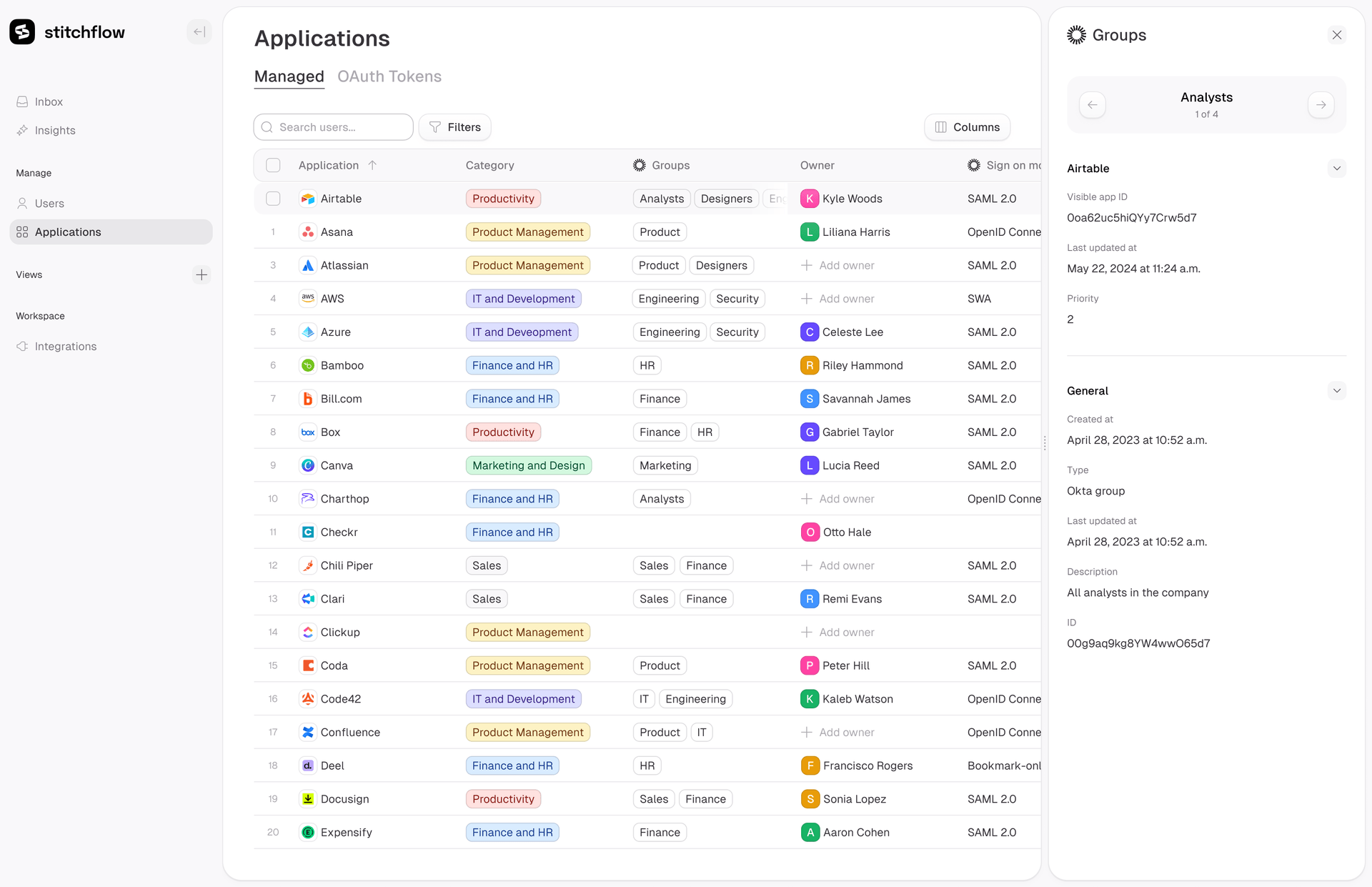Switch to the Managed tab

(289, 76)
